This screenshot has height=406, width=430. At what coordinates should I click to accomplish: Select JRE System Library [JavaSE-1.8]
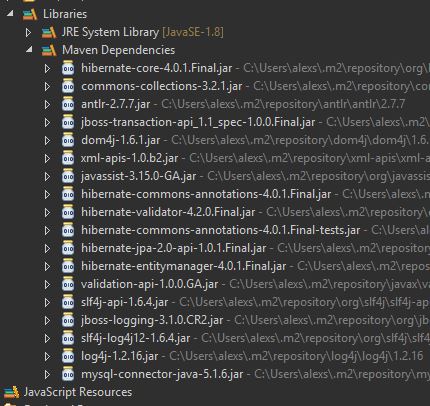[x=143, y=32]
